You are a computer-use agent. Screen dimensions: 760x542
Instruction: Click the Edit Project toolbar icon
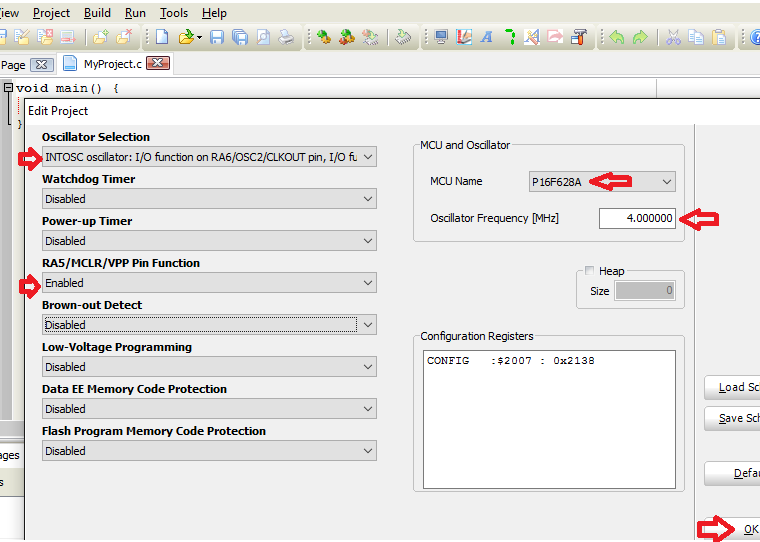tap(22, 37)
